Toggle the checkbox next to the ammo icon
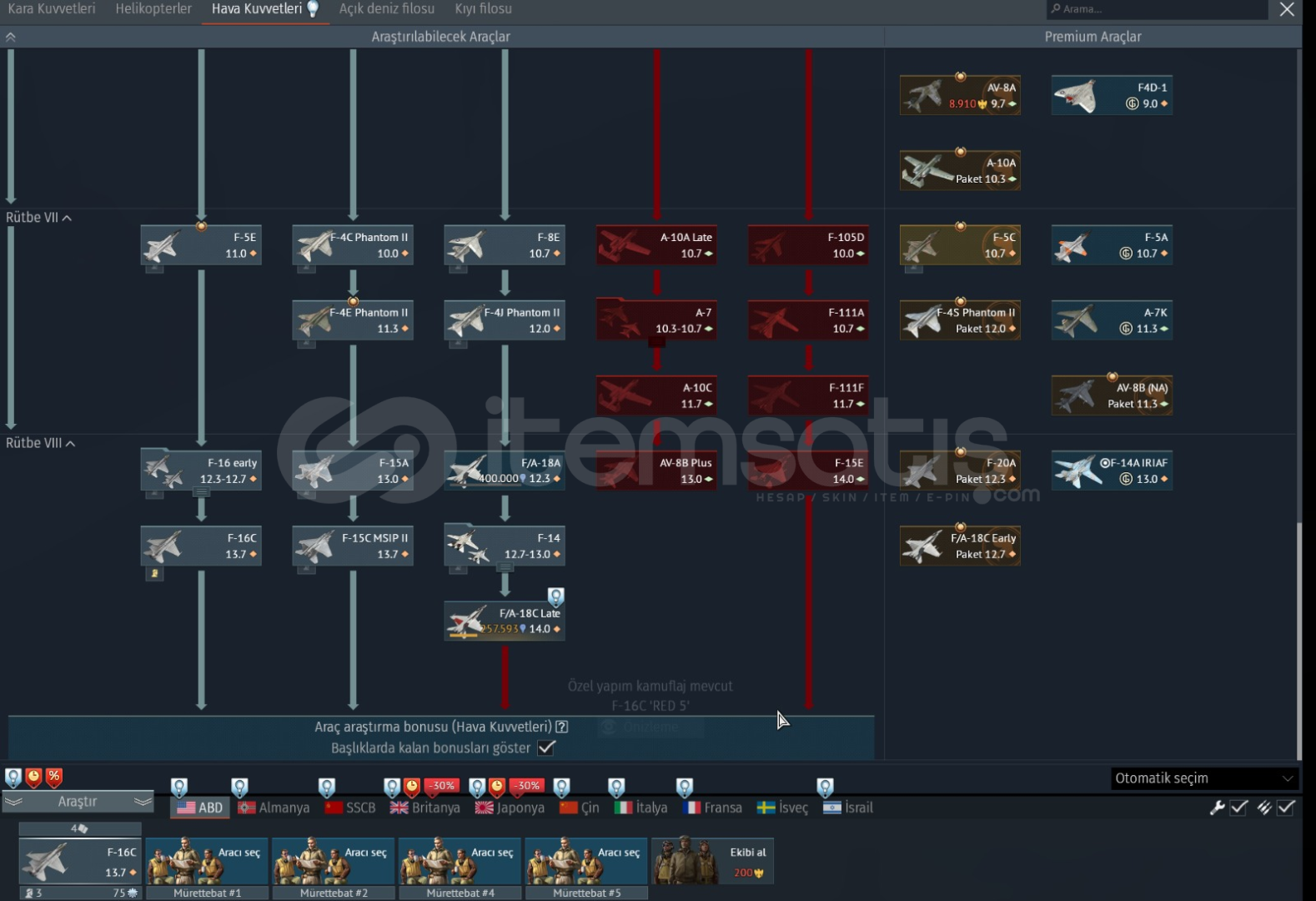 (x=1286, y=808)
